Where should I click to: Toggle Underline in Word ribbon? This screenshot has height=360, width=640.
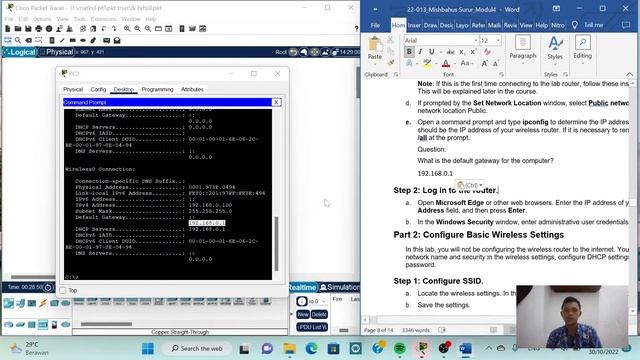pyautogui.click(x=431, y=52)
